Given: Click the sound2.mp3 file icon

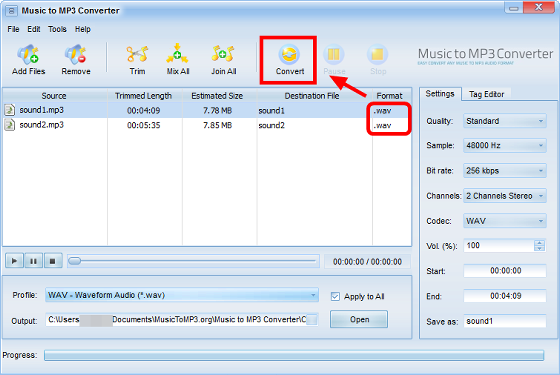Looking at the screenshot, I should (10, 125).
